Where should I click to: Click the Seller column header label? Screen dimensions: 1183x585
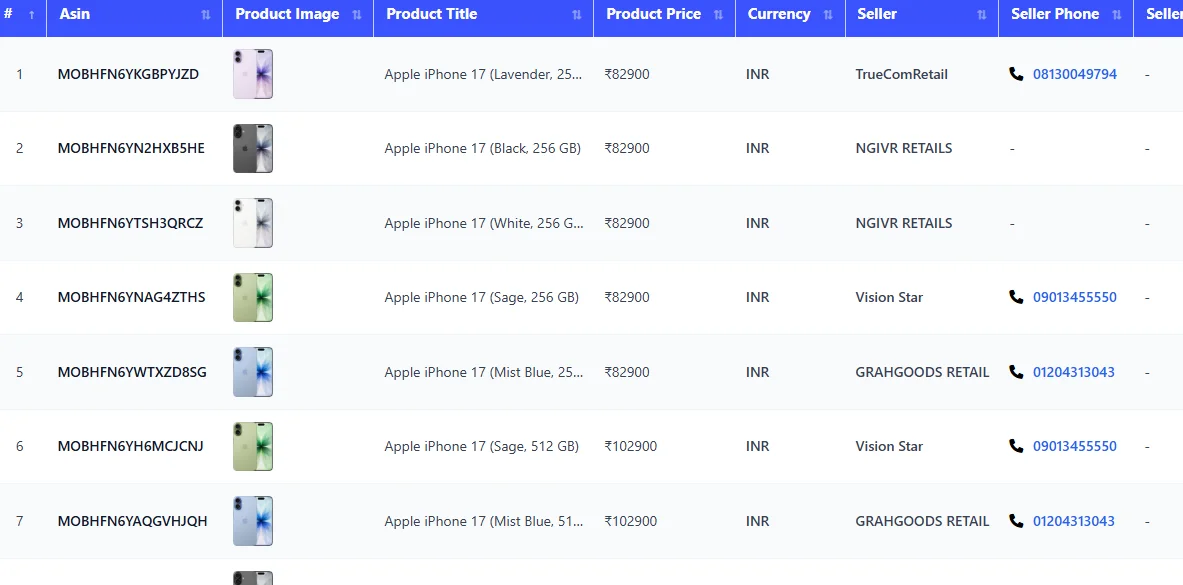click(877, 14)
